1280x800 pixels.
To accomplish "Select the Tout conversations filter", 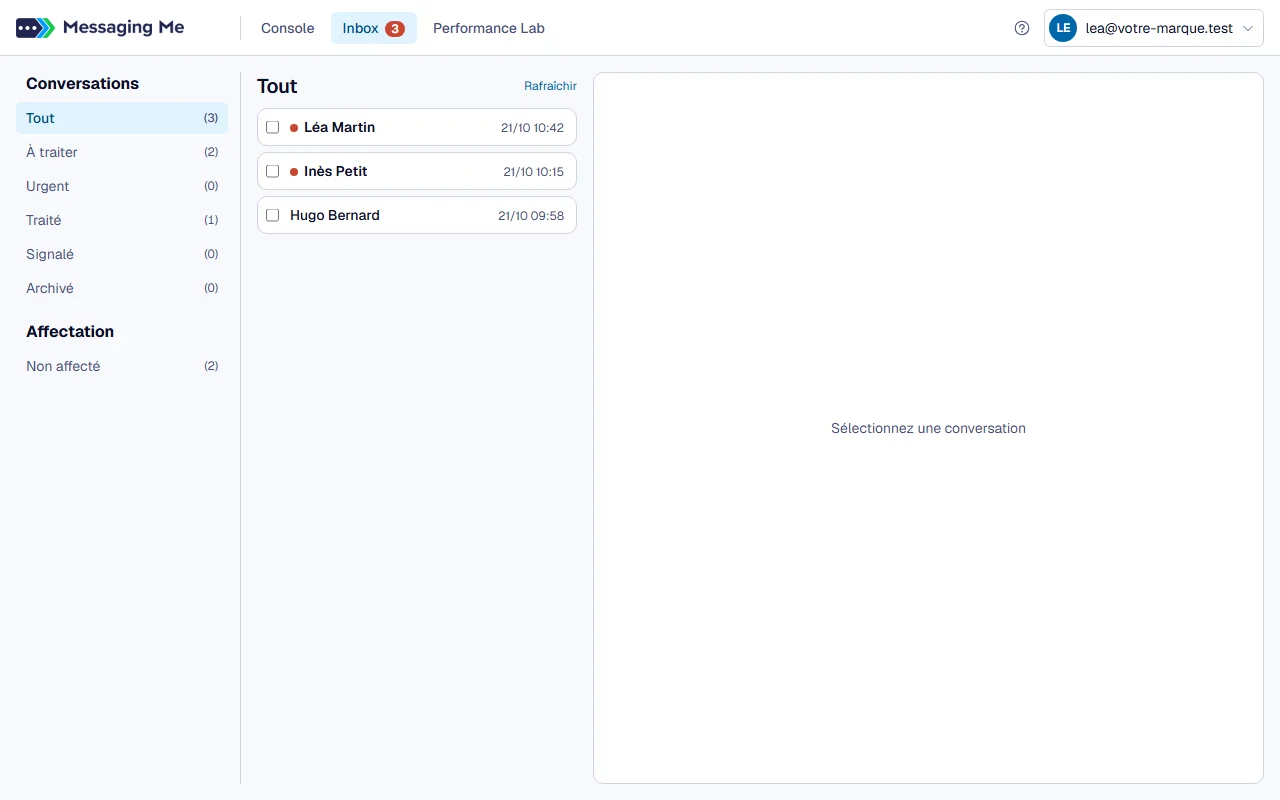I will tap(122, 118).
